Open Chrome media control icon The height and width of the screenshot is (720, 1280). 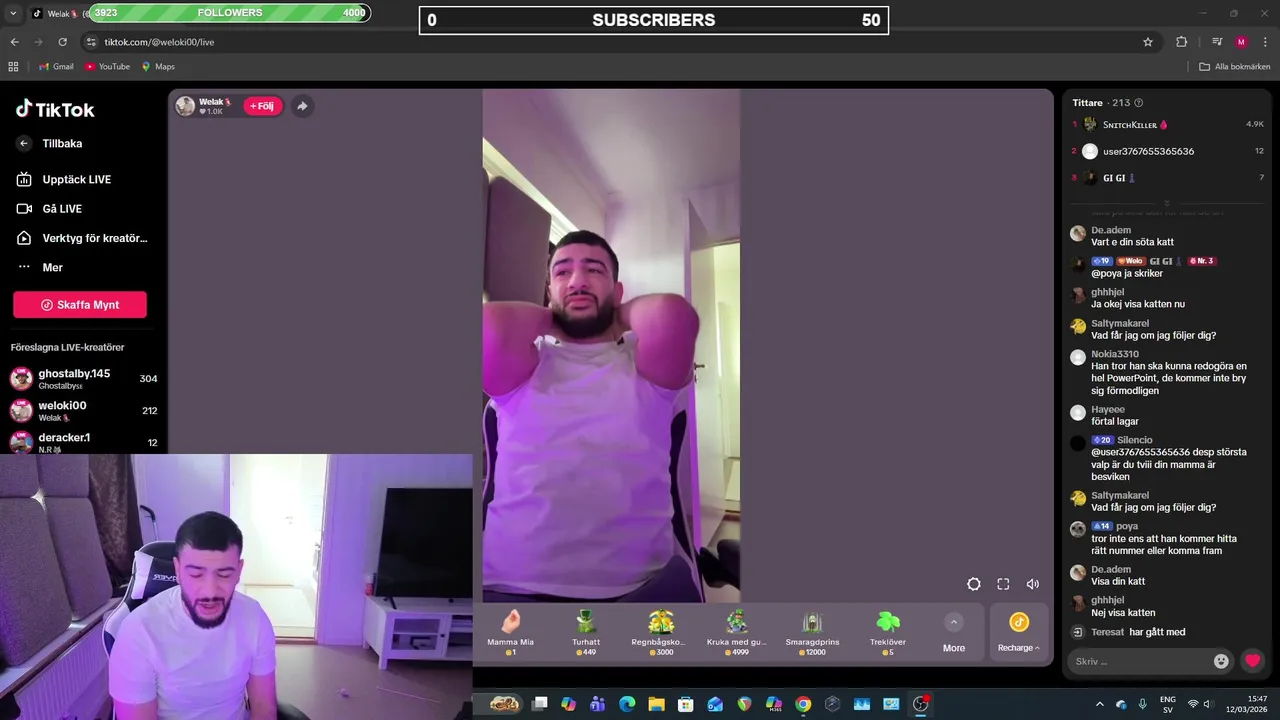(1217, 42)
